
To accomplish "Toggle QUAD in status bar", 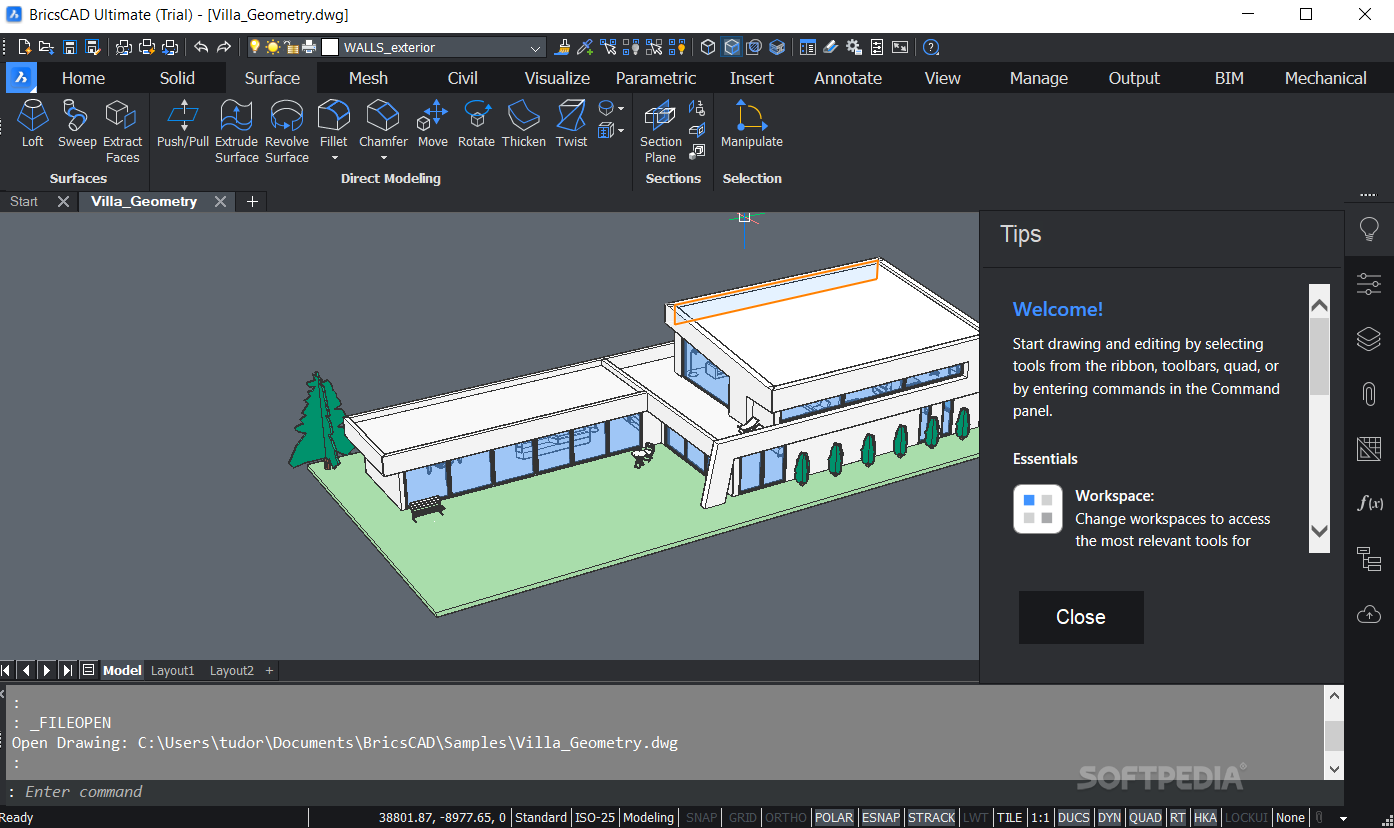I will 1145,817.
